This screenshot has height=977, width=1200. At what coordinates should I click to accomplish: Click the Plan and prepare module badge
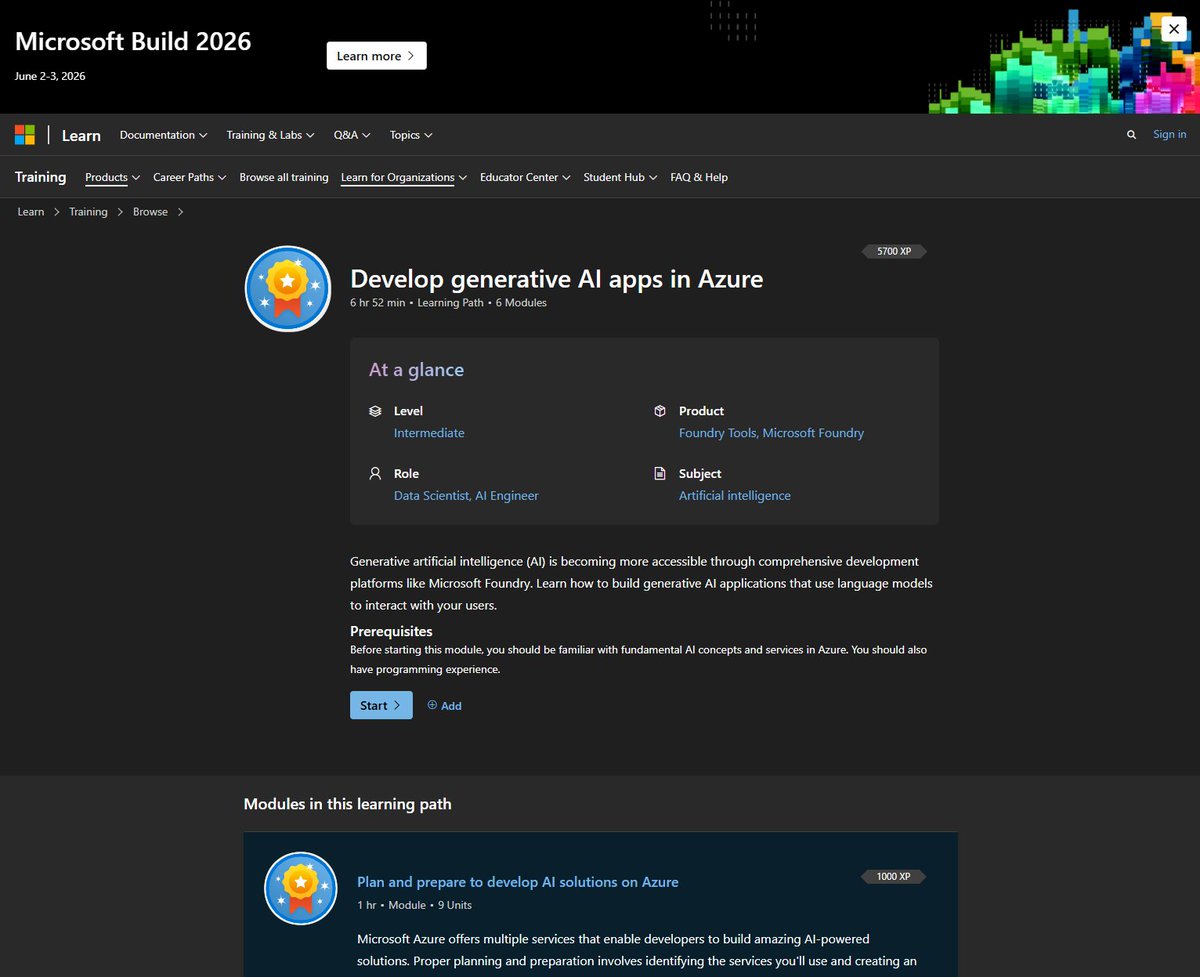pyautogui.click(x=301, y=889)
